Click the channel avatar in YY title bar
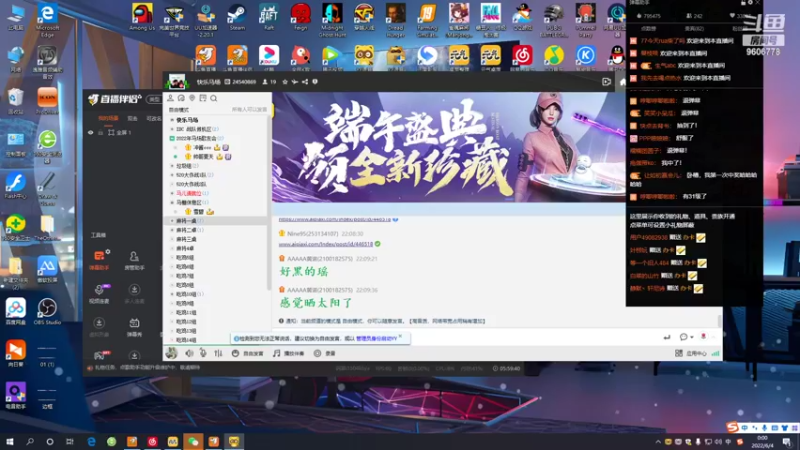The width and height of the screenshot is (800, 450). click(x=177, y=82)
